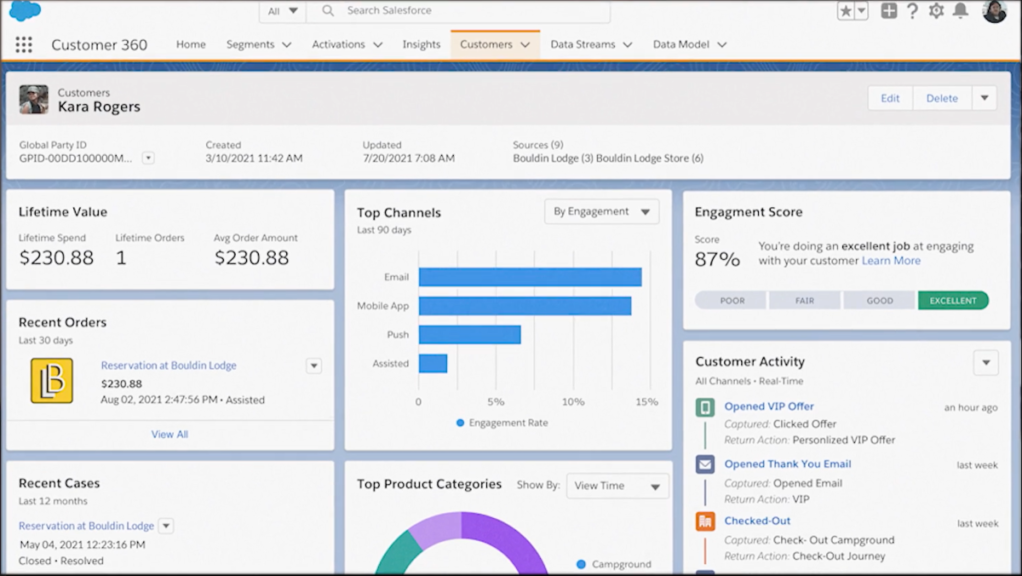The width and height of the screenshot is (1022, 576).
Task: Open the notifications bell
Action: click(960, 11)
